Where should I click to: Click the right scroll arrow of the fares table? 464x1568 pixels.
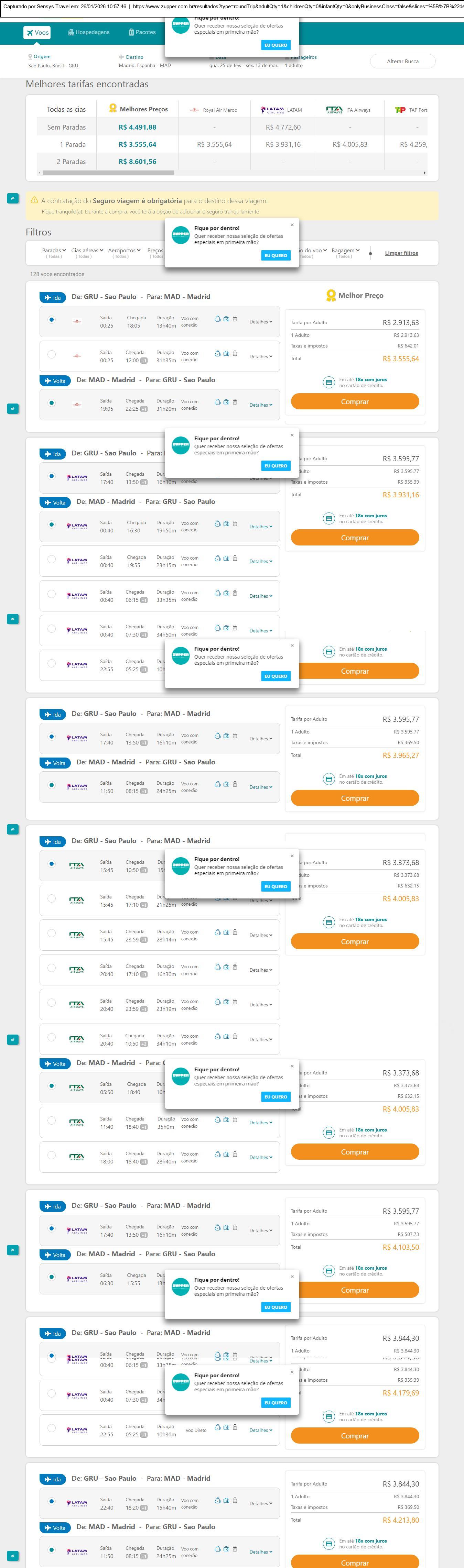click(x=424, y=173)
